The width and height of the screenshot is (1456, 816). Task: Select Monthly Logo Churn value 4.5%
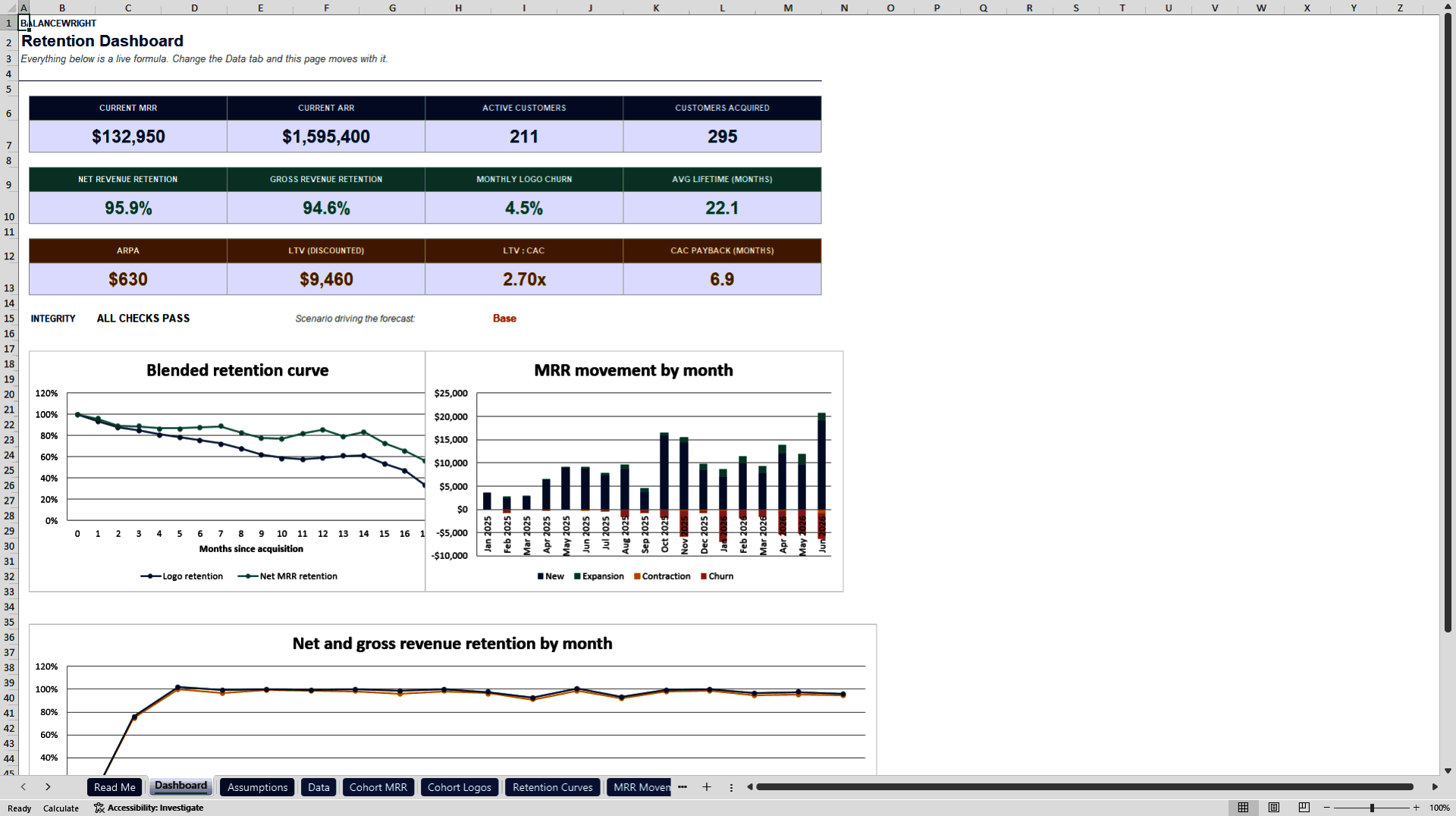524,208
